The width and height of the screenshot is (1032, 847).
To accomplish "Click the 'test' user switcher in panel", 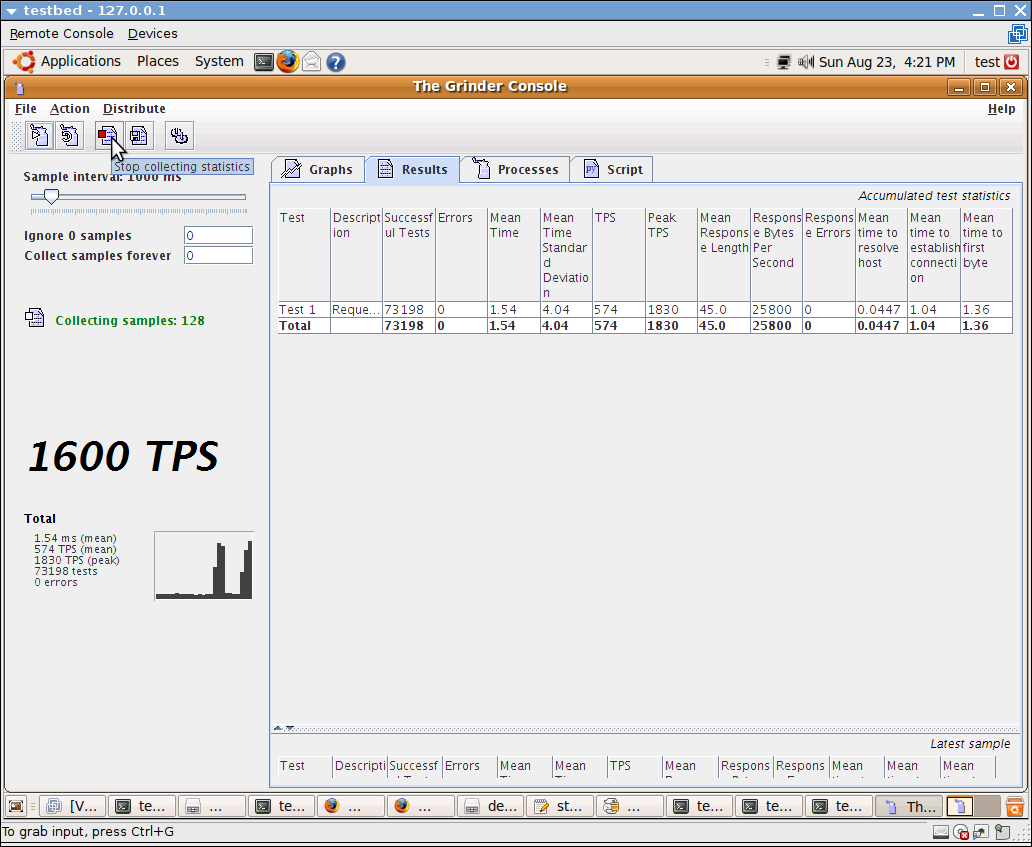I will pos(987,62).
